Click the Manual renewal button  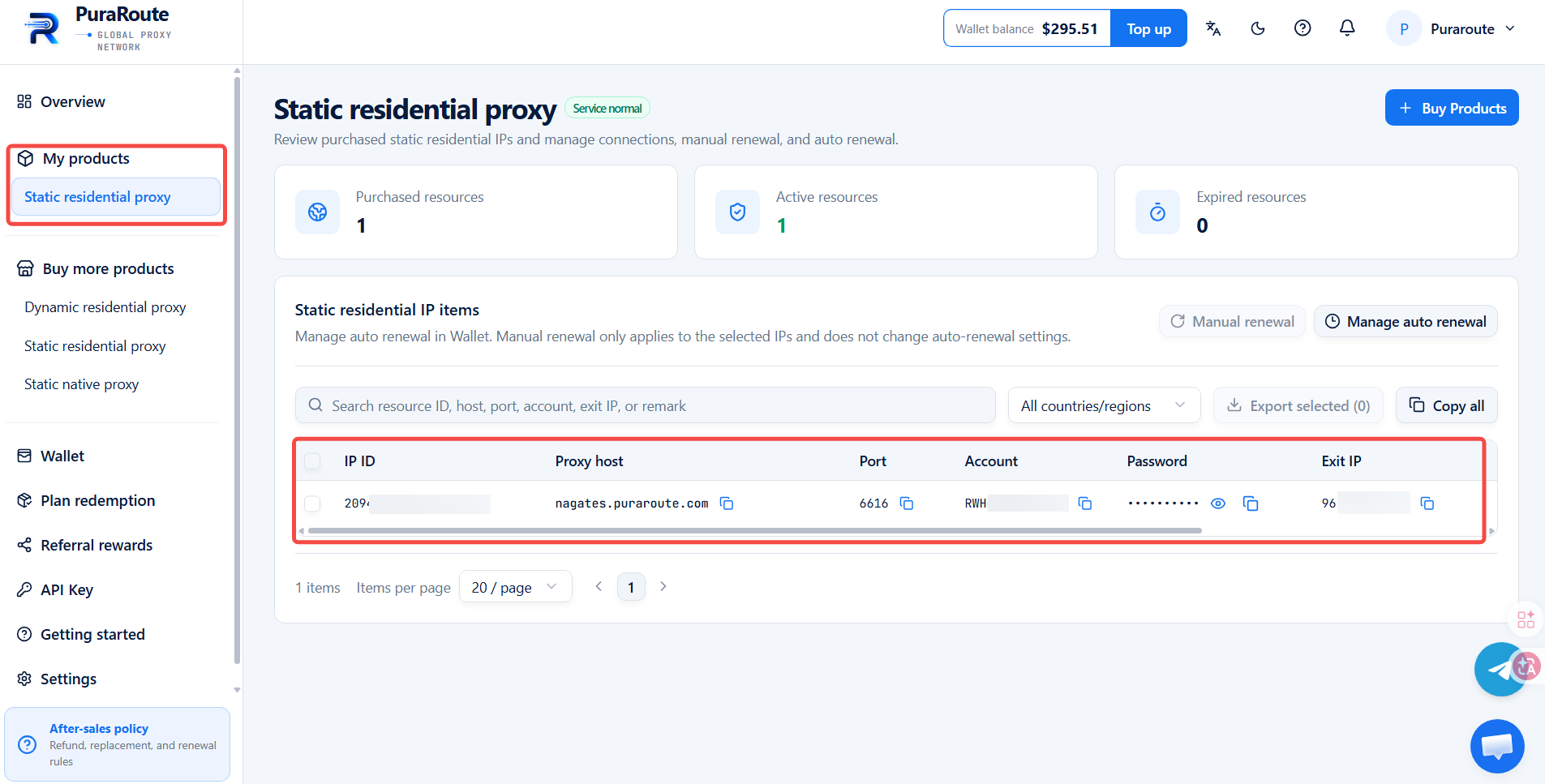pos(1232,321)
